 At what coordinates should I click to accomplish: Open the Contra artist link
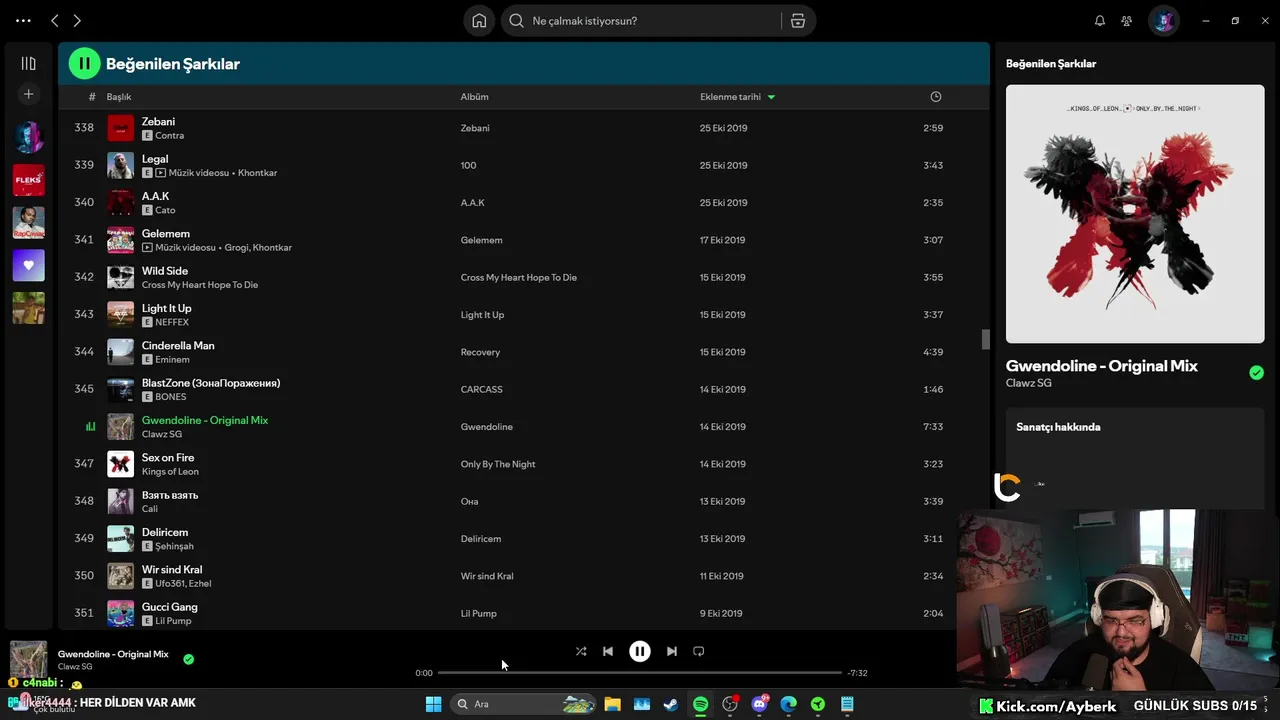(169, 136)
